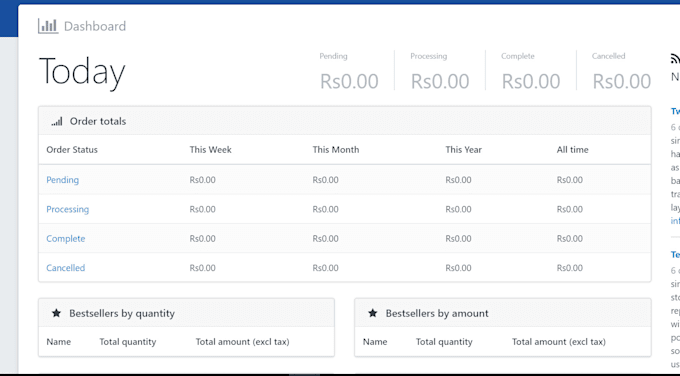Screen dimensions: 680x376
Task: Click the Complete row This Week value
Action: click(x=203, y=239)
